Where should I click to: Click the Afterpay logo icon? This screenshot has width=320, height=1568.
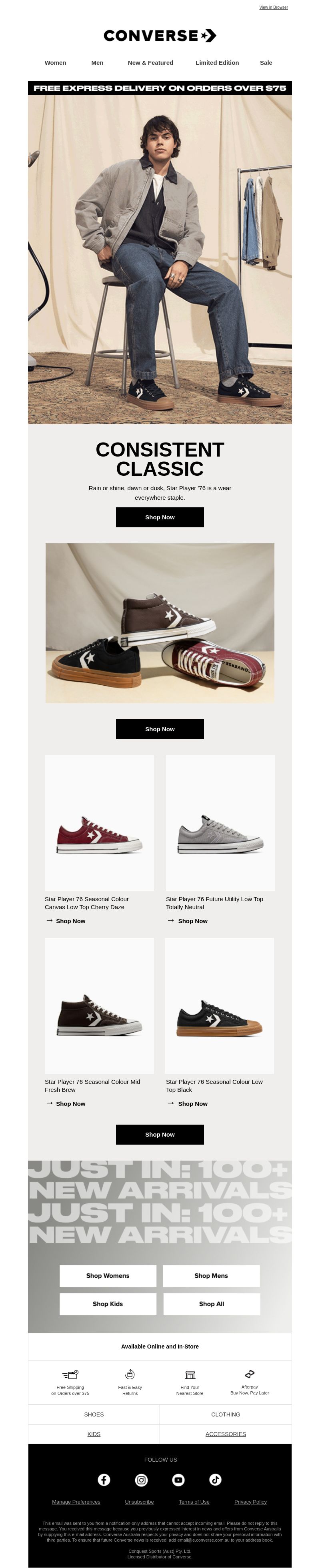[x=249, y=1373]
